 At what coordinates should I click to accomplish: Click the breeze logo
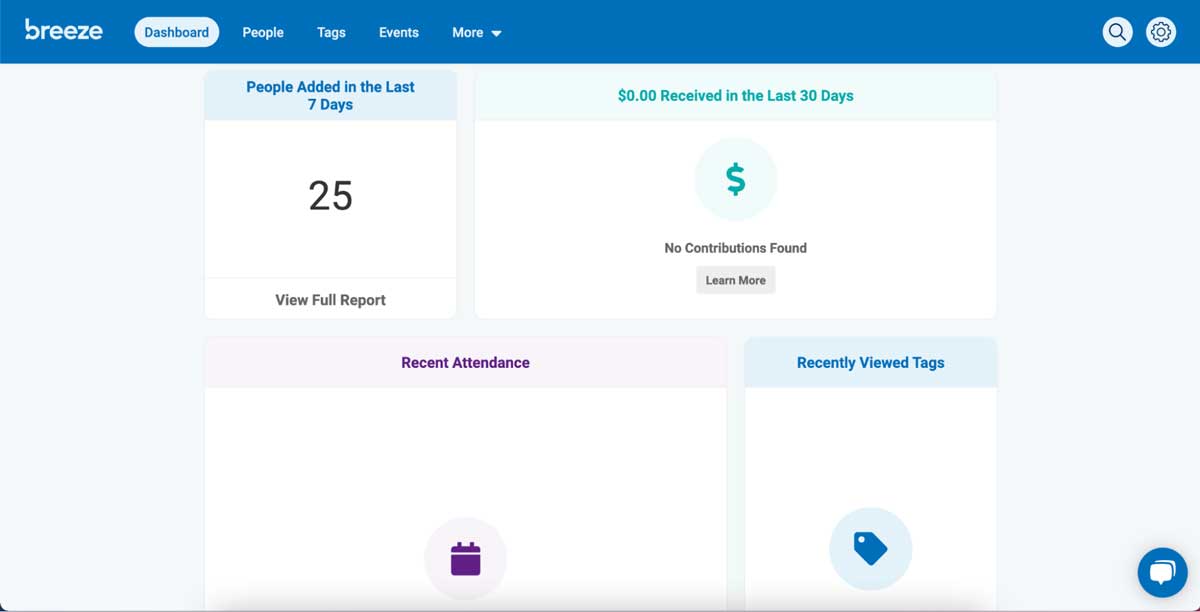pos(62,30)
